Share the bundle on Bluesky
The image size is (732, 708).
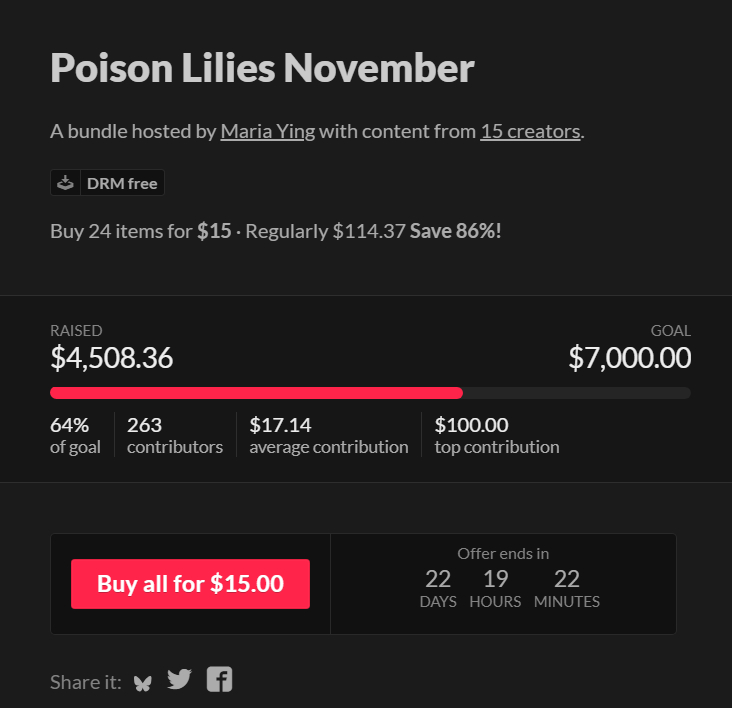pos(142,682)
